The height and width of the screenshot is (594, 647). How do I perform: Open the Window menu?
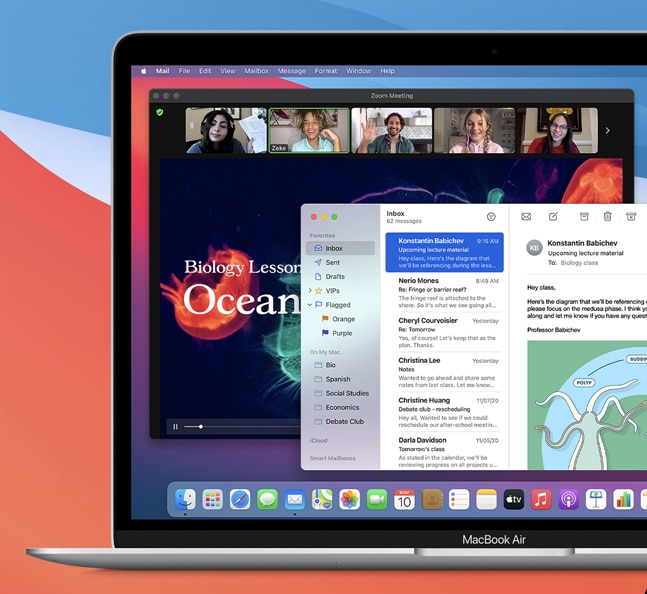pos(359,71)
